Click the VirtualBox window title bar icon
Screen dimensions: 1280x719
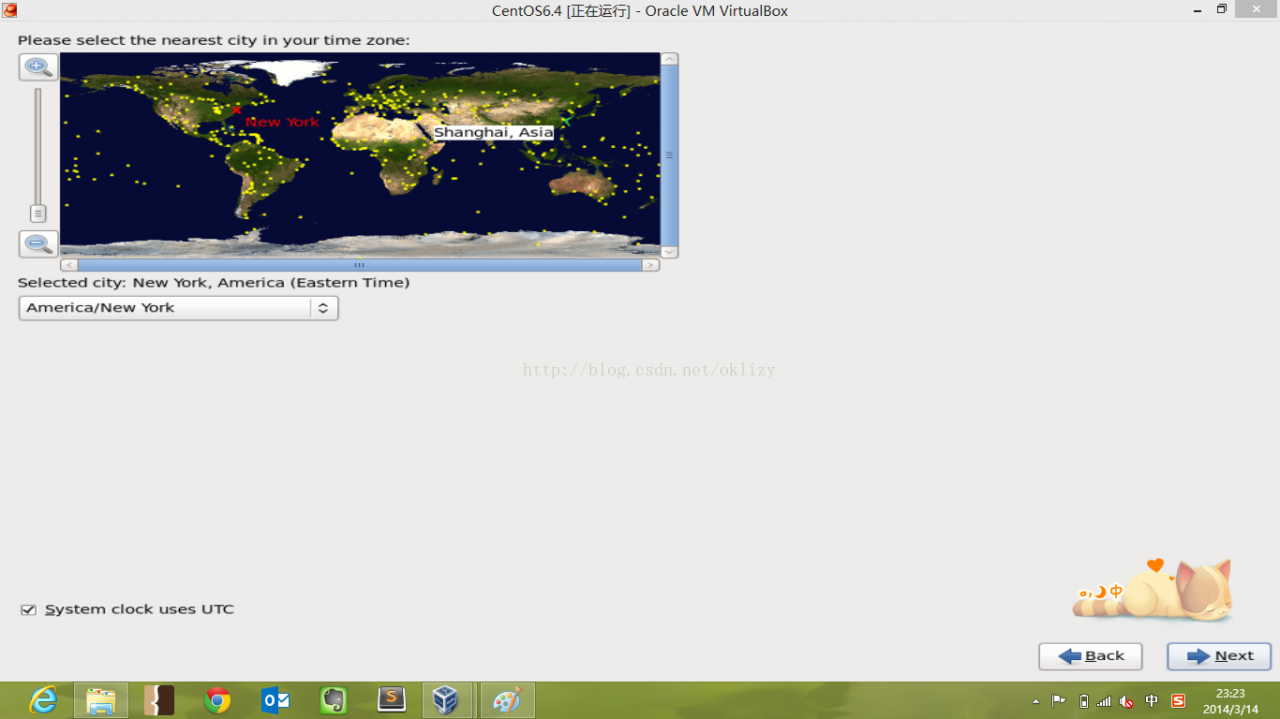coord(10,10)
